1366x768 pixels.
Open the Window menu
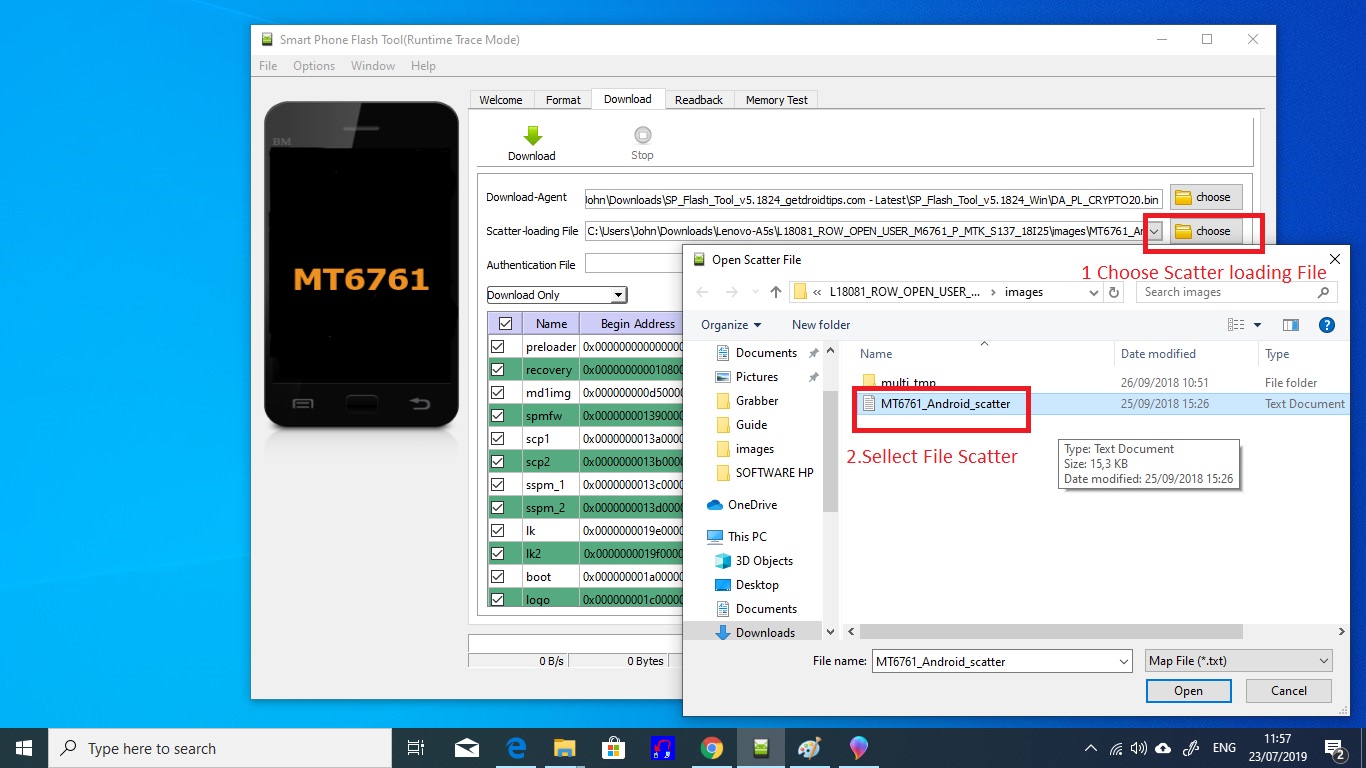[x=373, y=66]
